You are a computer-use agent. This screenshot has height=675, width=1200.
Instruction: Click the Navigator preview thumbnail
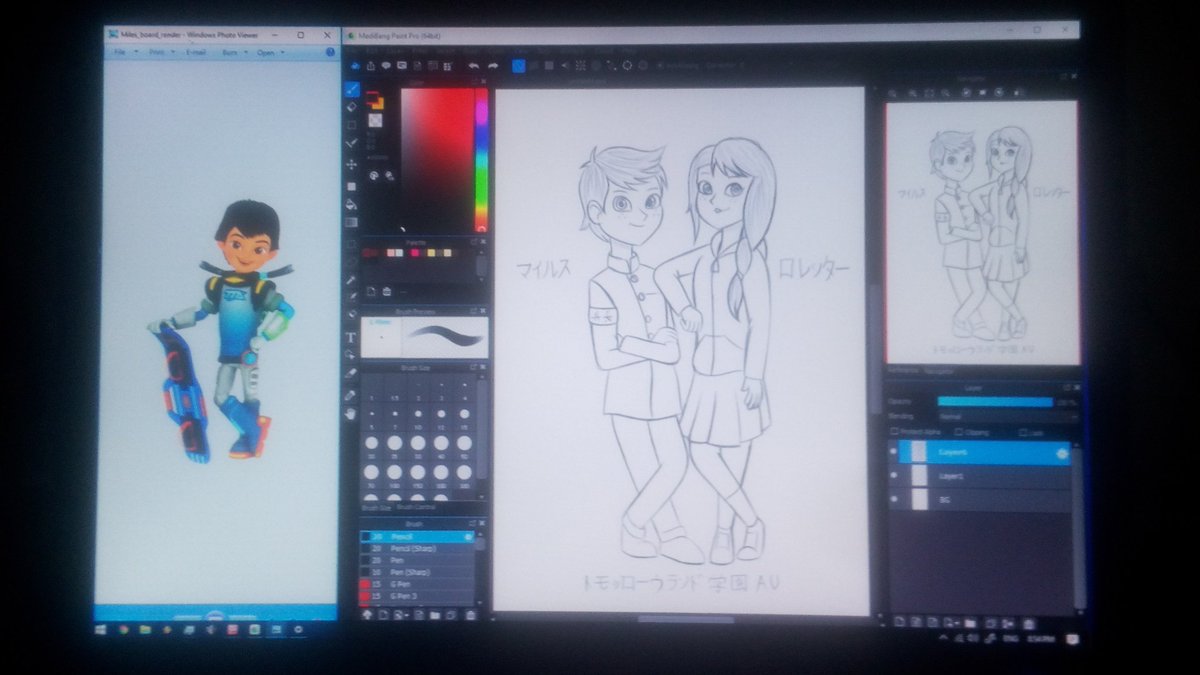[982, 233]
